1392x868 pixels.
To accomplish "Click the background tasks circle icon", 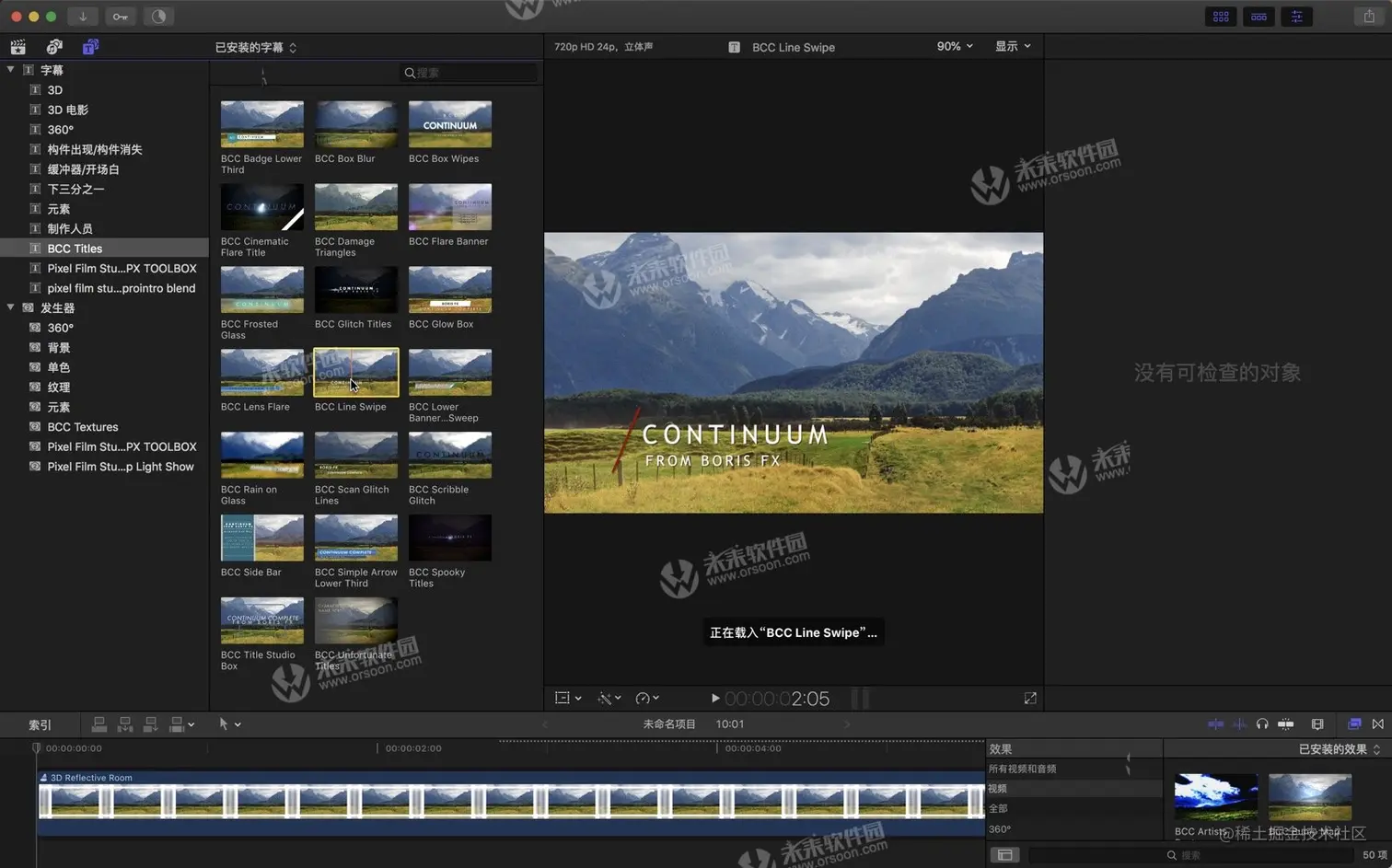I will click(x=158, y=17).
